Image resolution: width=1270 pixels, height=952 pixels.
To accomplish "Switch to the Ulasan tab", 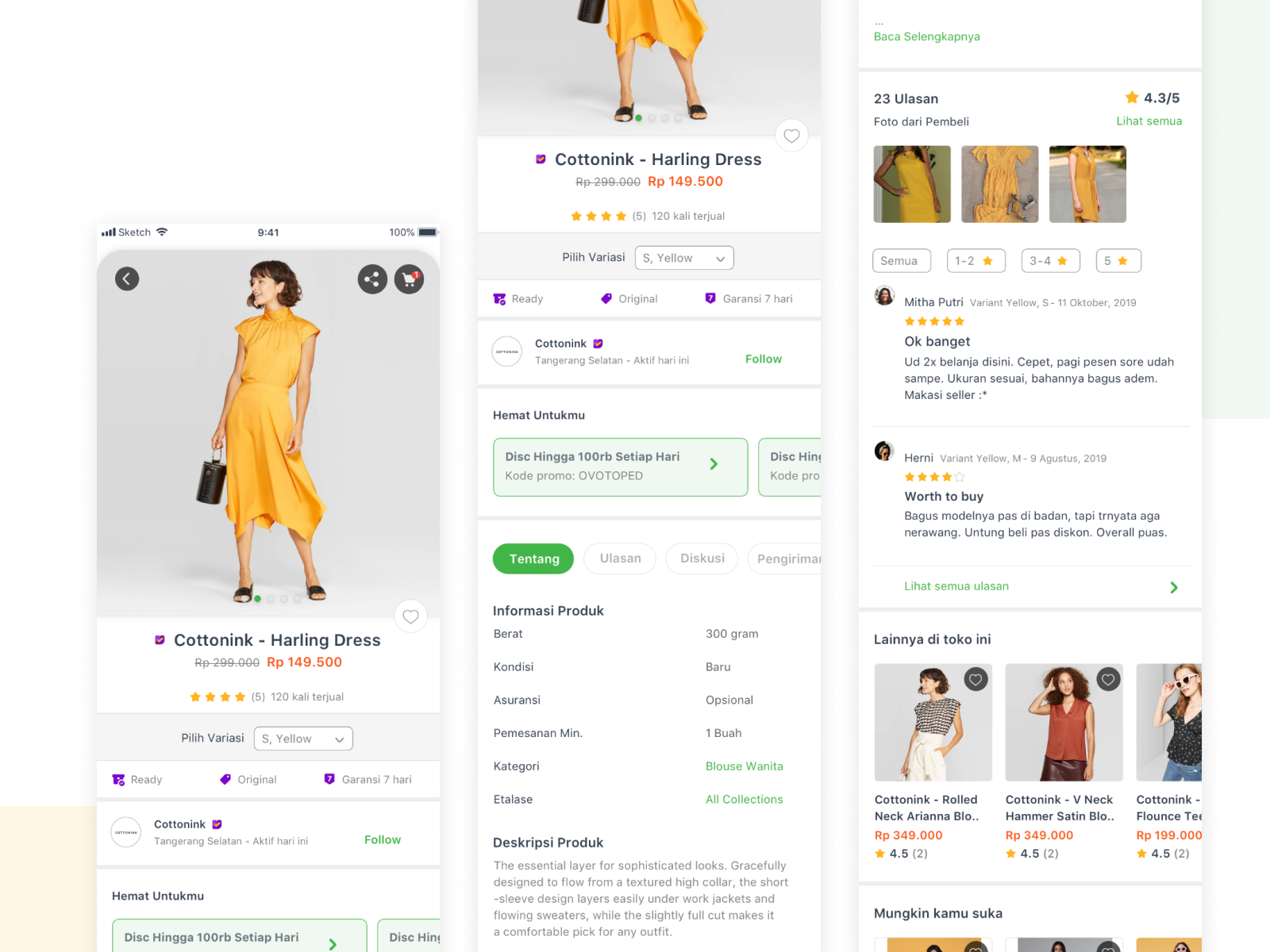I will coord(620,559).
